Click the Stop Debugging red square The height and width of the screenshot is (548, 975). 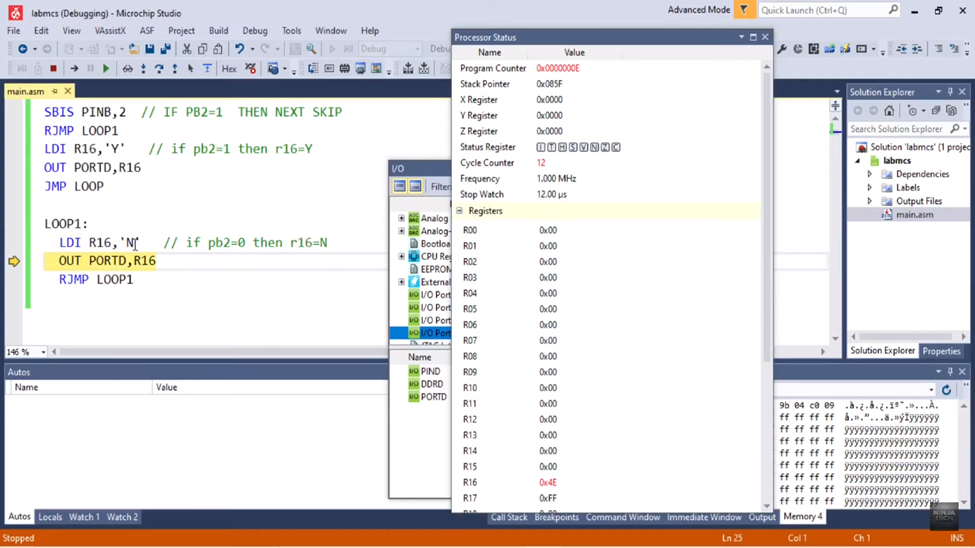(x=53, y=69)
